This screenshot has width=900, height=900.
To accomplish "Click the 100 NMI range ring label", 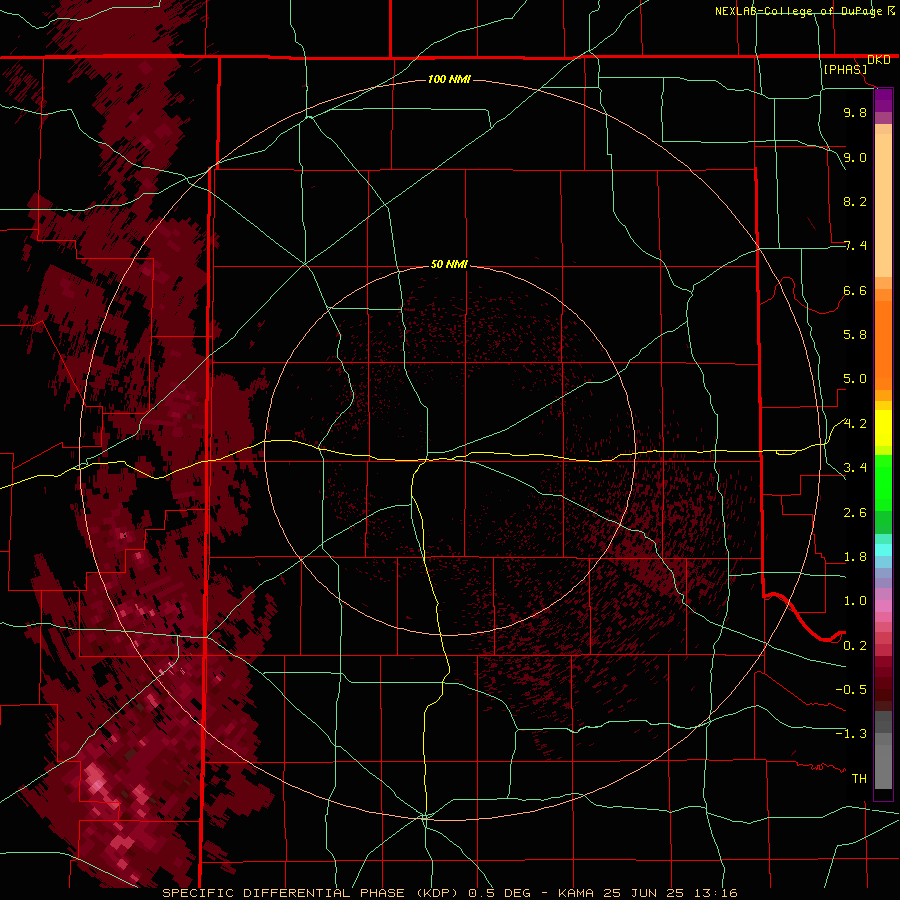I will click(449, 79).
